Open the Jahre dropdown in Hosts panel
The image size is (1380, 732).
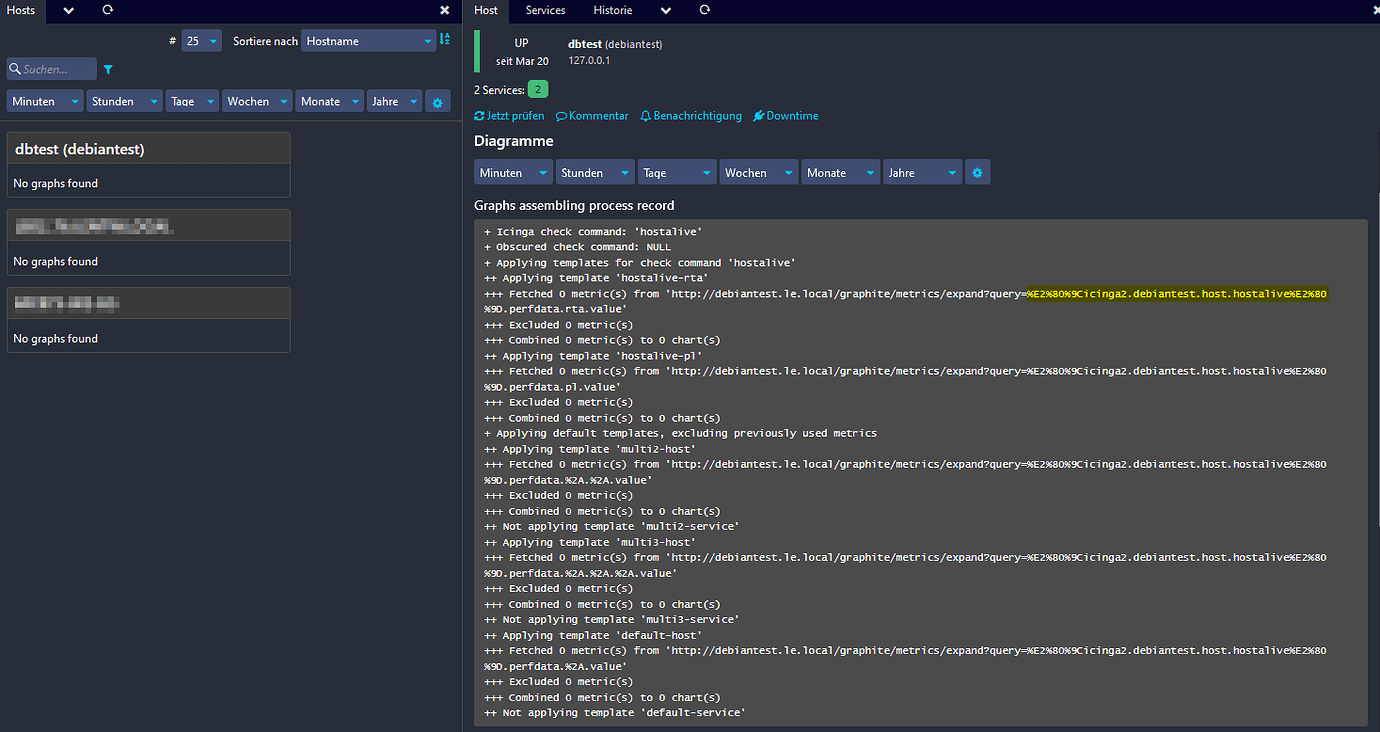(394, 101)
